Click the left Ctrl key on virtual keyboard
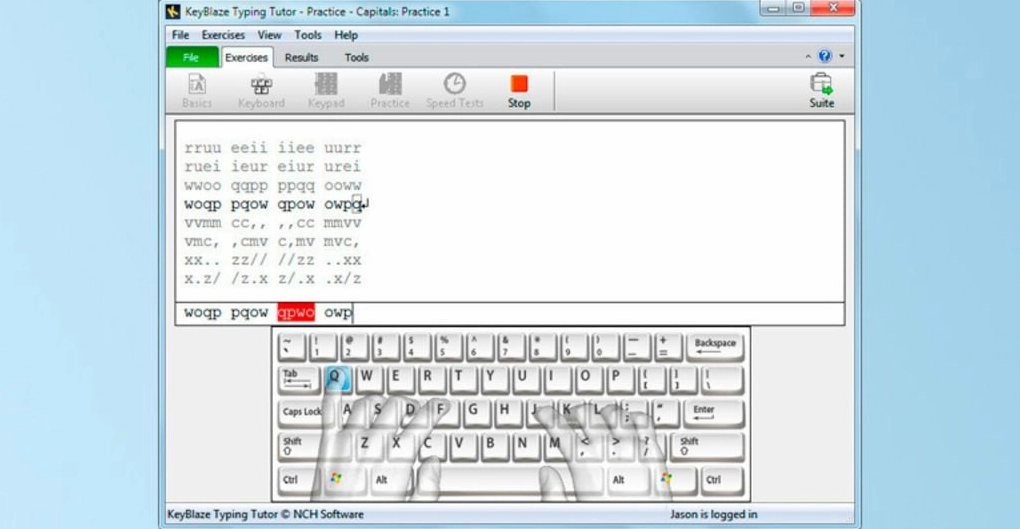This screenshot has width=1020, height=529. [299, 480]
